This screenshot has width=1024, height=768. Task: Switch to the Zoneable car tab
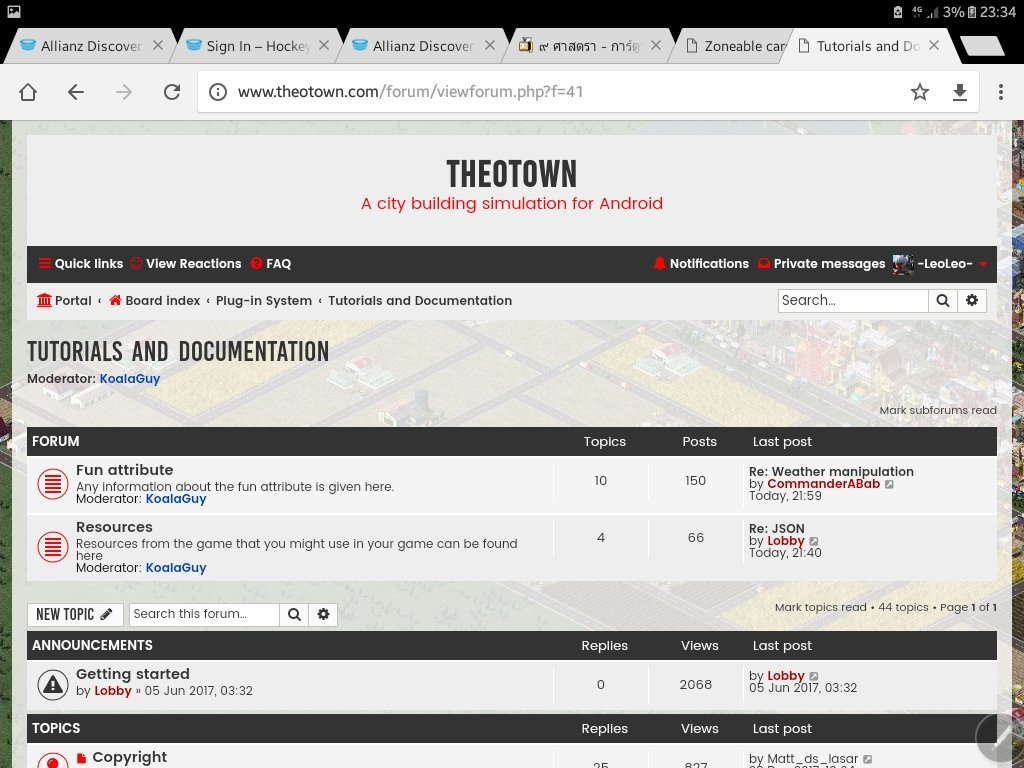pos(737,46)
